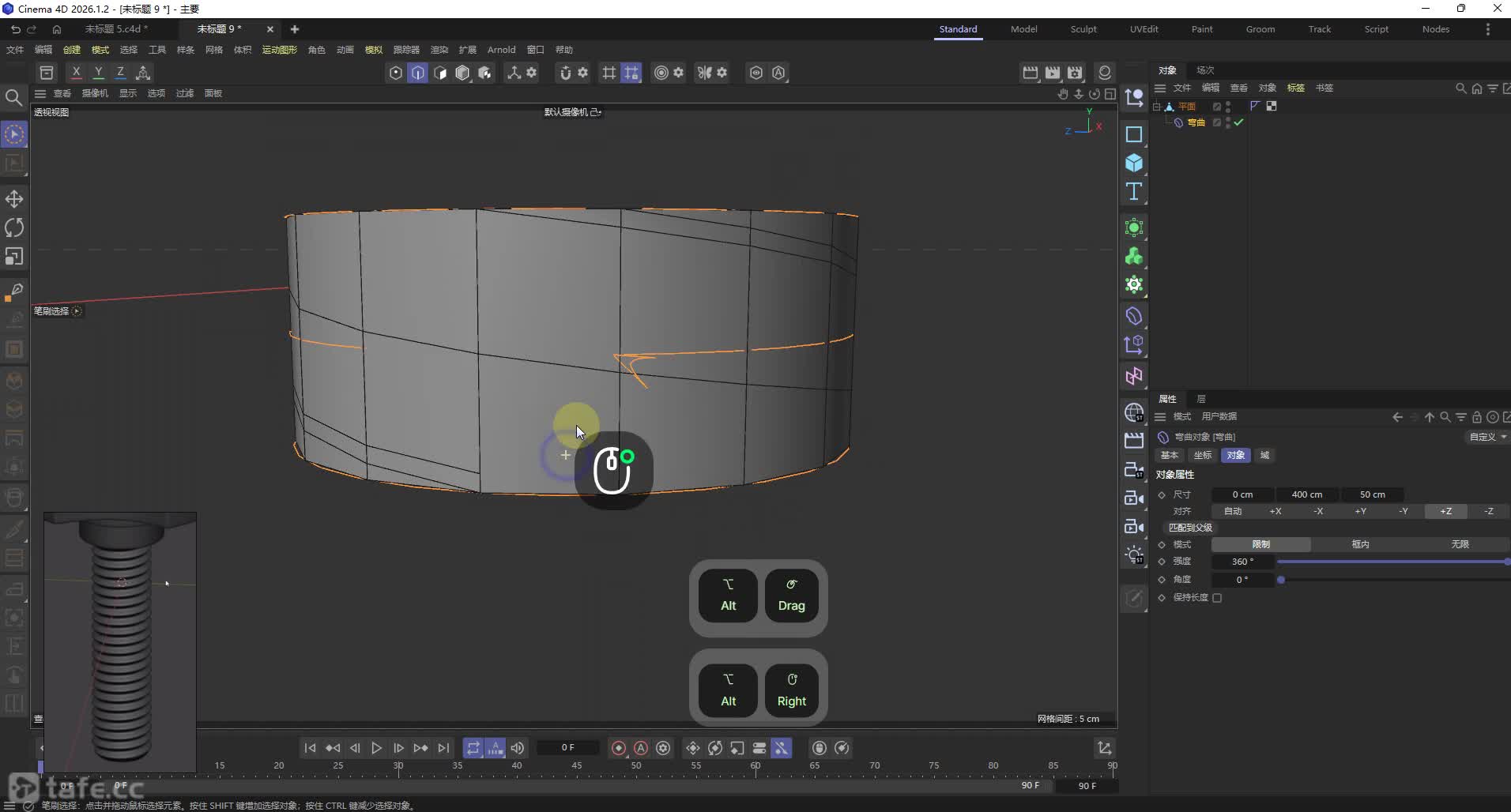Open the Object Manager hamburger menu
This screenshot has height=812, width=1511.
point(1160,88)
